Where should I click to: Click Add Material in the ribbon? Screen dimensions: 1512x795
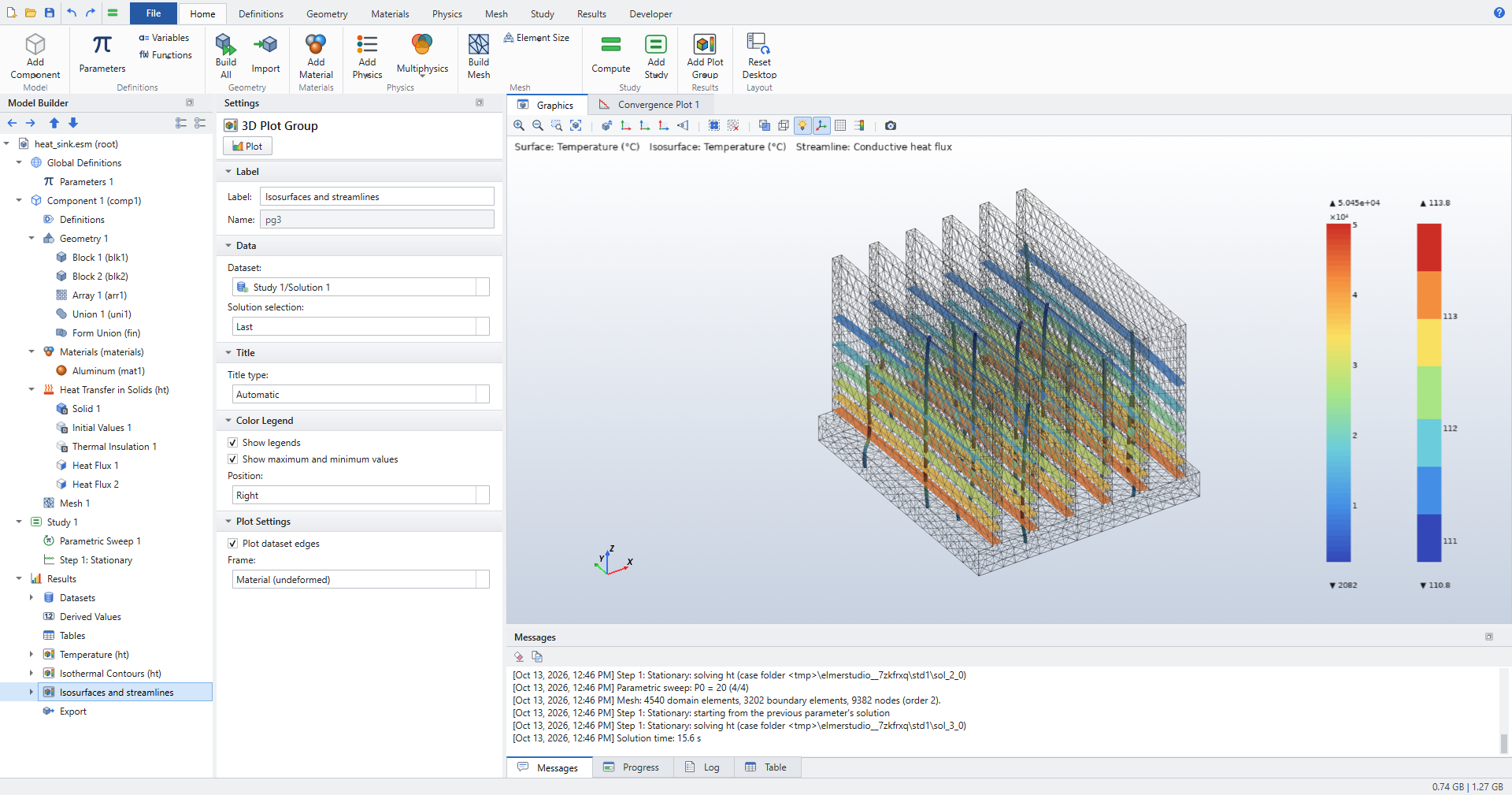click(x=316, y=56)
